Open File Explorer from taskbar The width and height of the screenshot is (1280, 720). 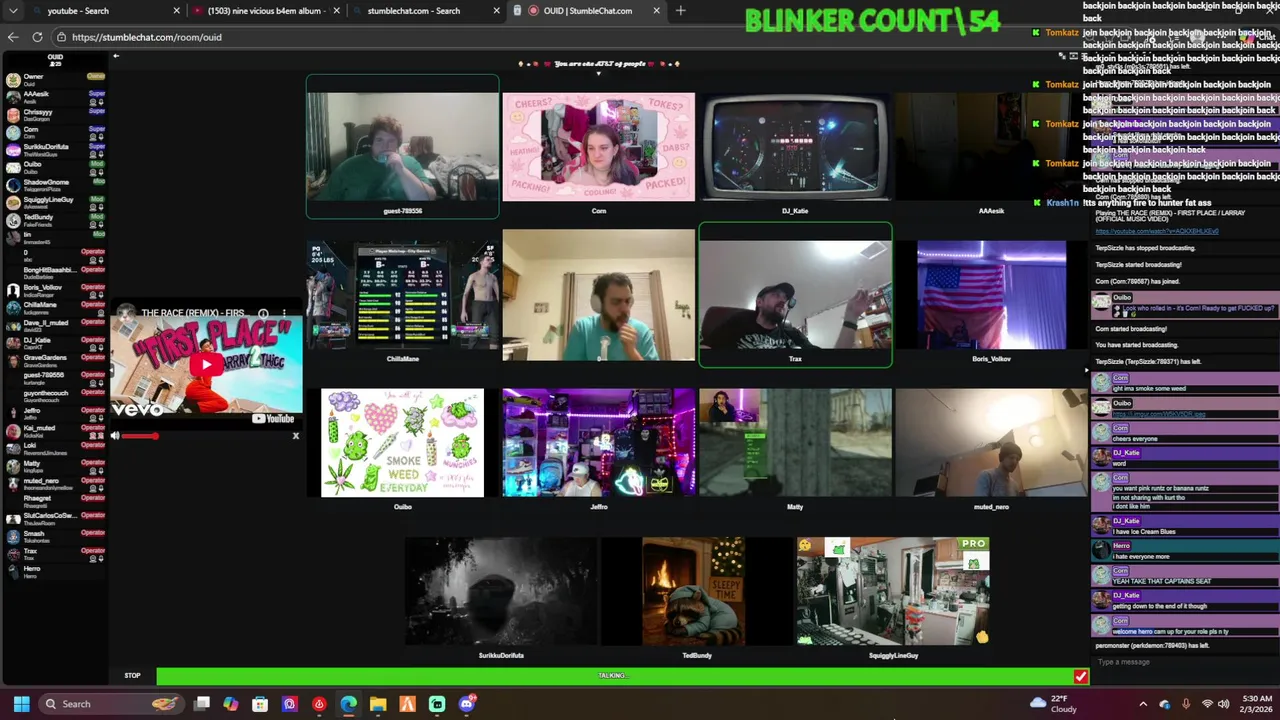tap(378, 704)
